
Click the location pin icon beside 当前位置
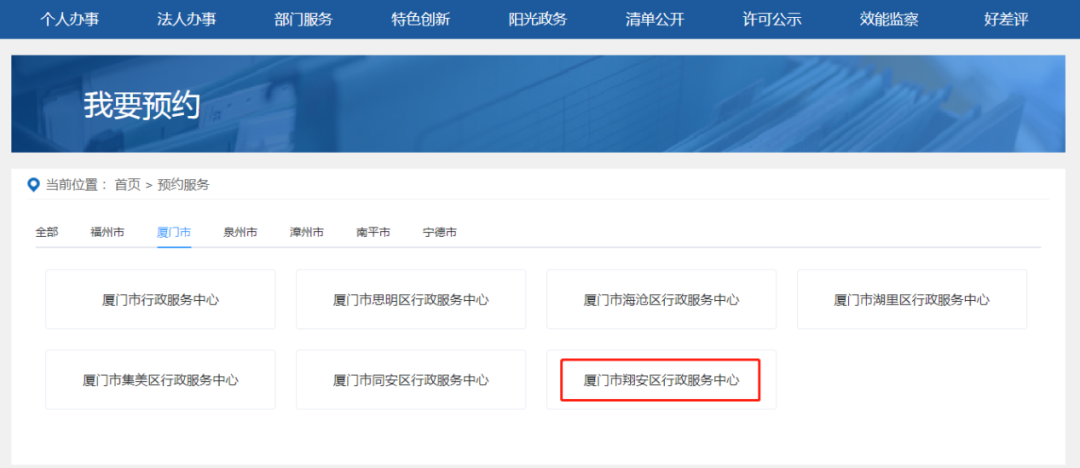point(33,185)
